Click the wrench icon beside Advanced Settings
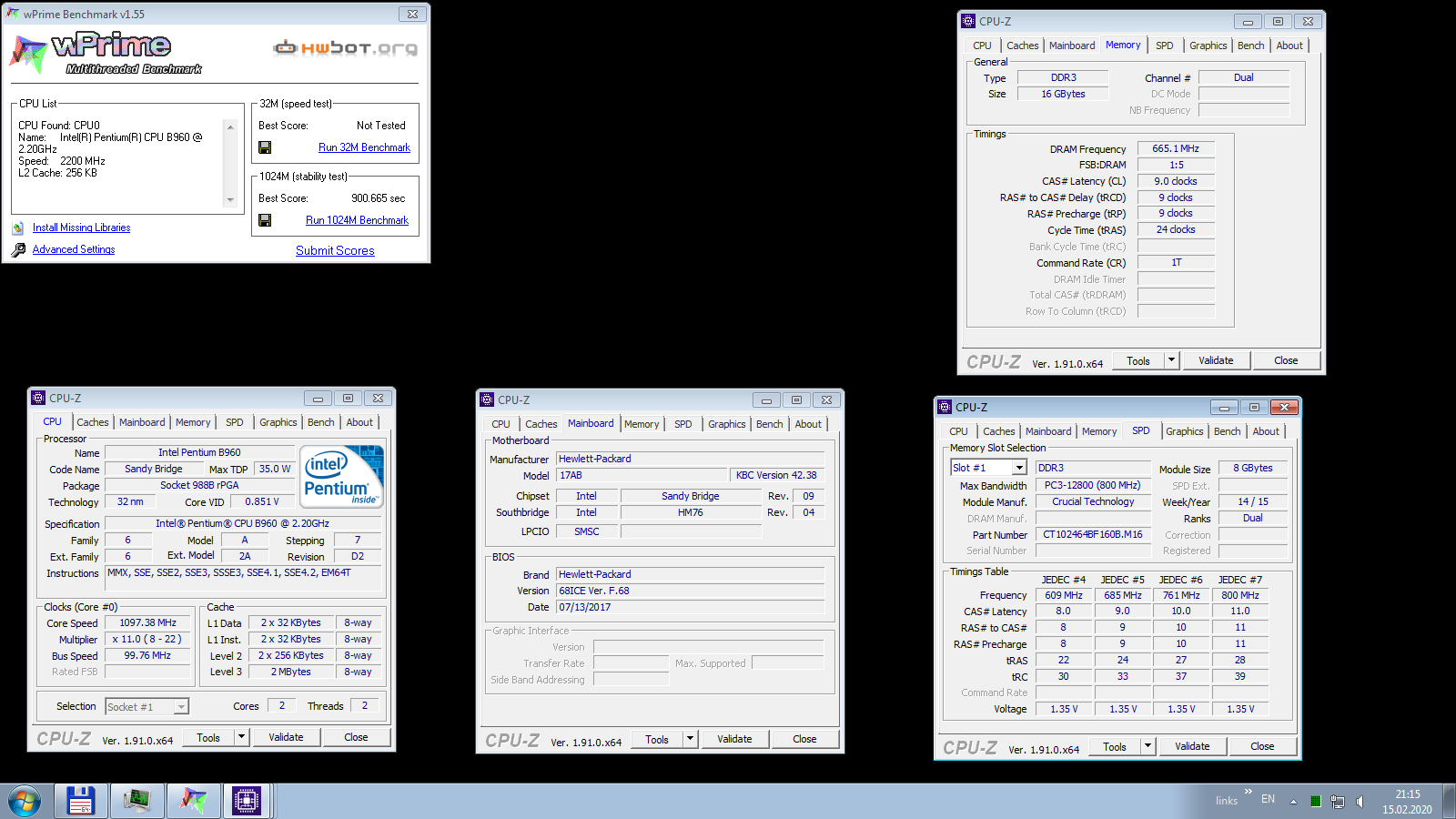This screenshot has height=819, width=1456. (18, 249)
